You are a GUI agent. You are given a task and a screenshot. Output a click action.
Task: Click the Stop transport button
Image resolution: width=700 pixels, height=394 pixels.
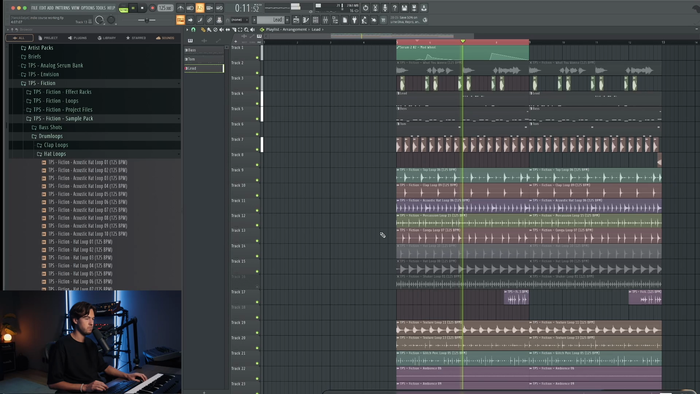[x=142, y=8]
